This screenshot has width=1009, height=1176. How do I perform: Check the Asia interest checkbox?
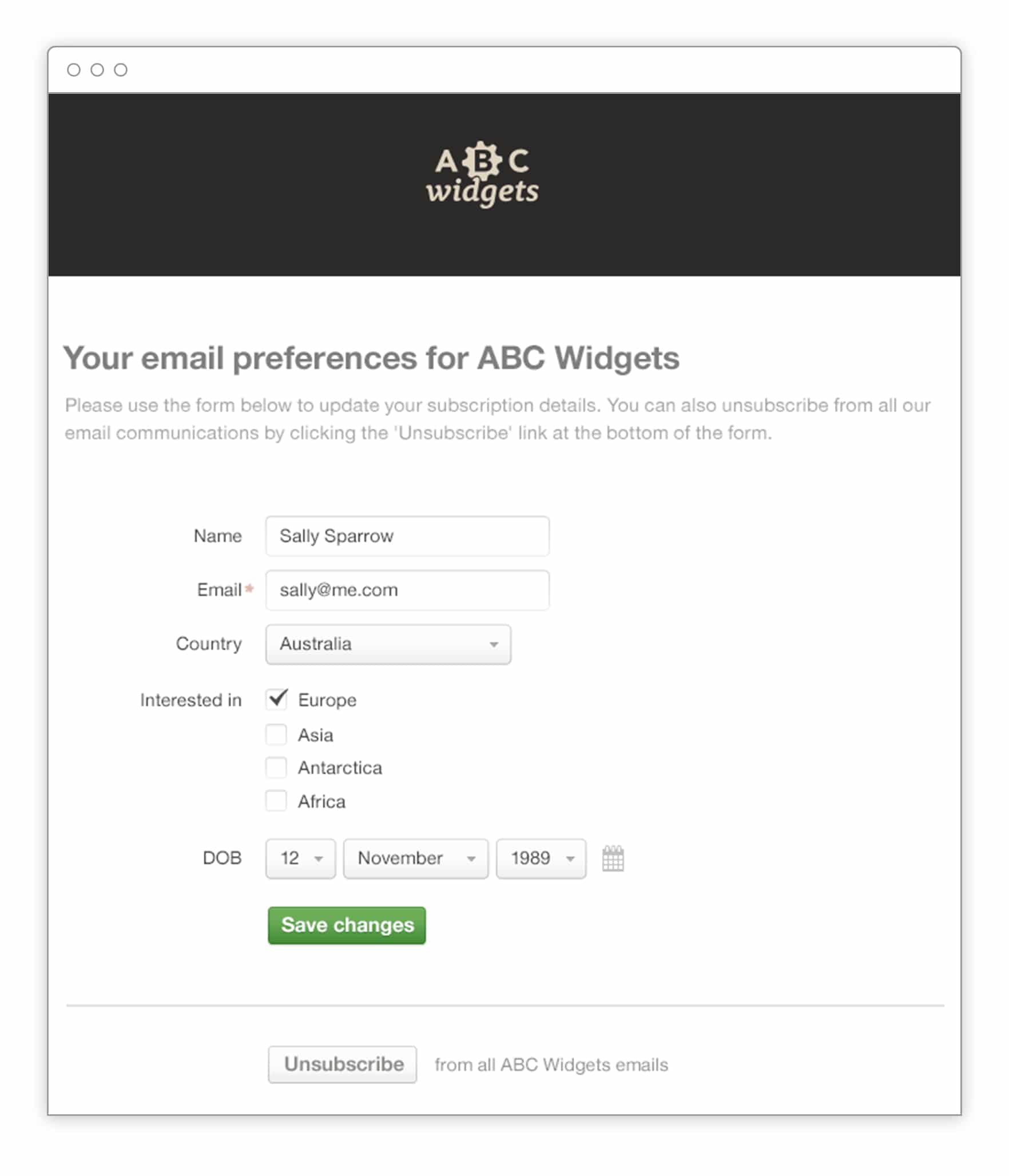(276, 734)
